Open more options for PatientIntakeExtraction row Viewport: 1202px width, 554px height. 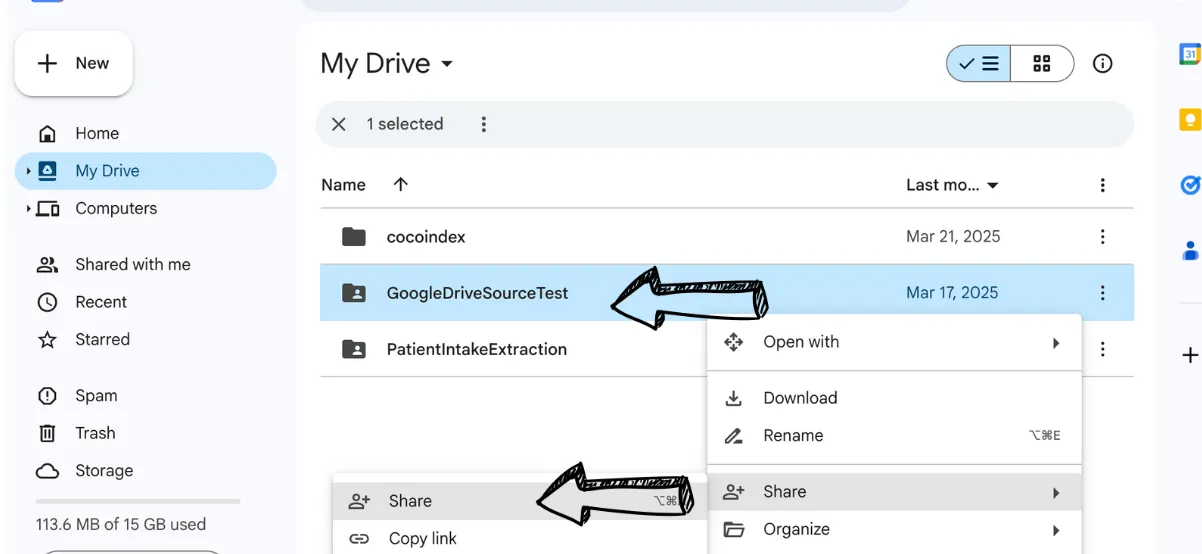pos(1102,349)
